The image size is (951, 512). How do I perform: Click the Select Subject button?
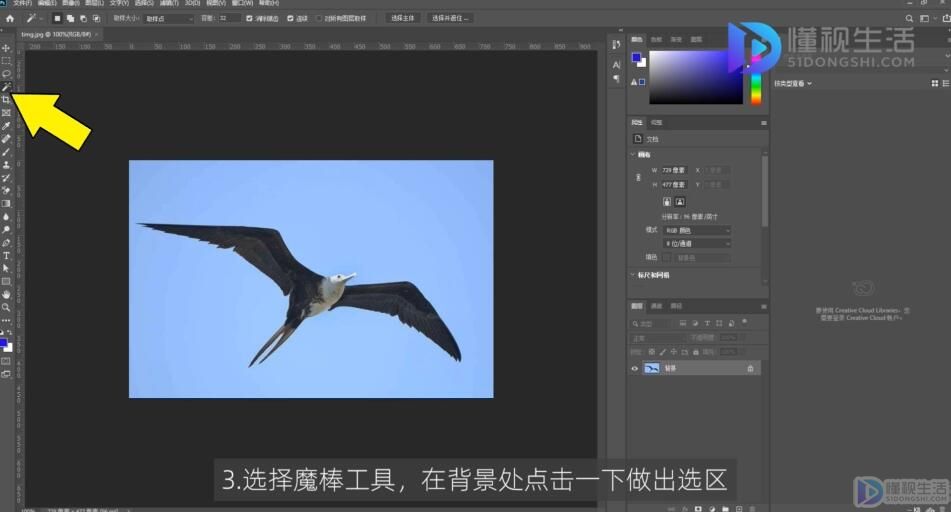click(403, 18)
